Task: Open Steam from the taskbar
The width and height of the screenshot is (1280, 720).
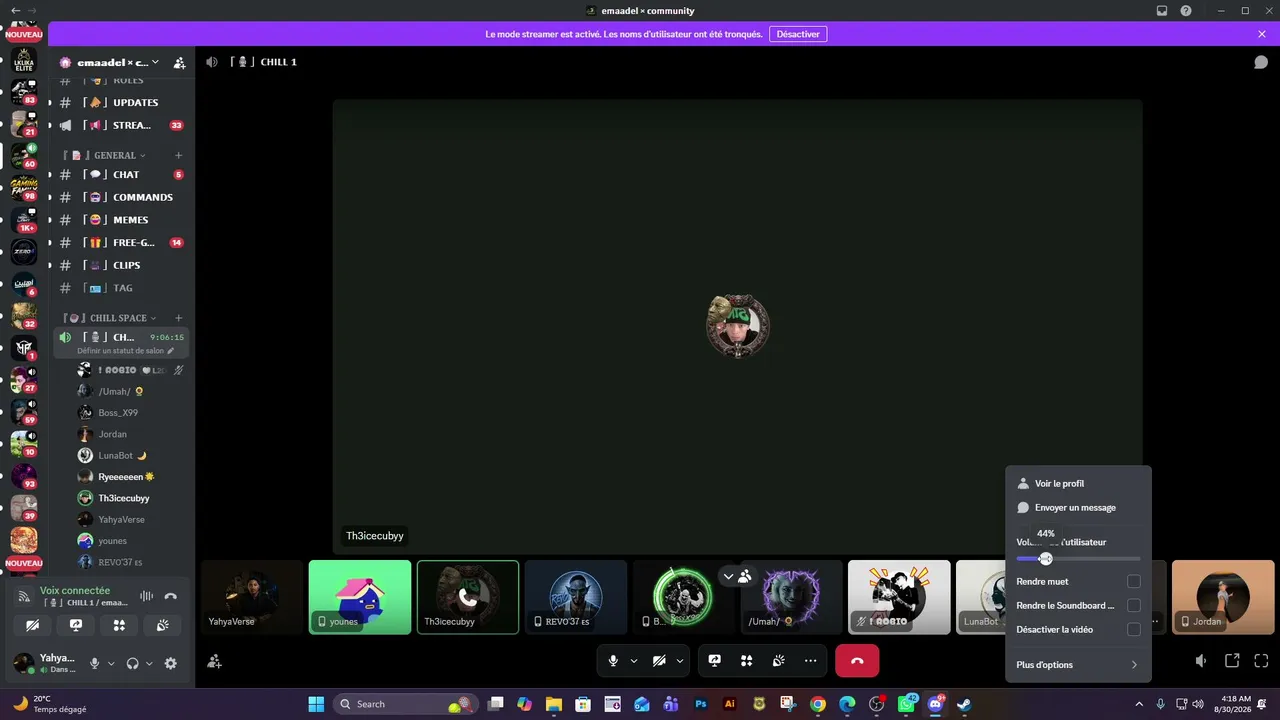Action: (x=964, y=704)
